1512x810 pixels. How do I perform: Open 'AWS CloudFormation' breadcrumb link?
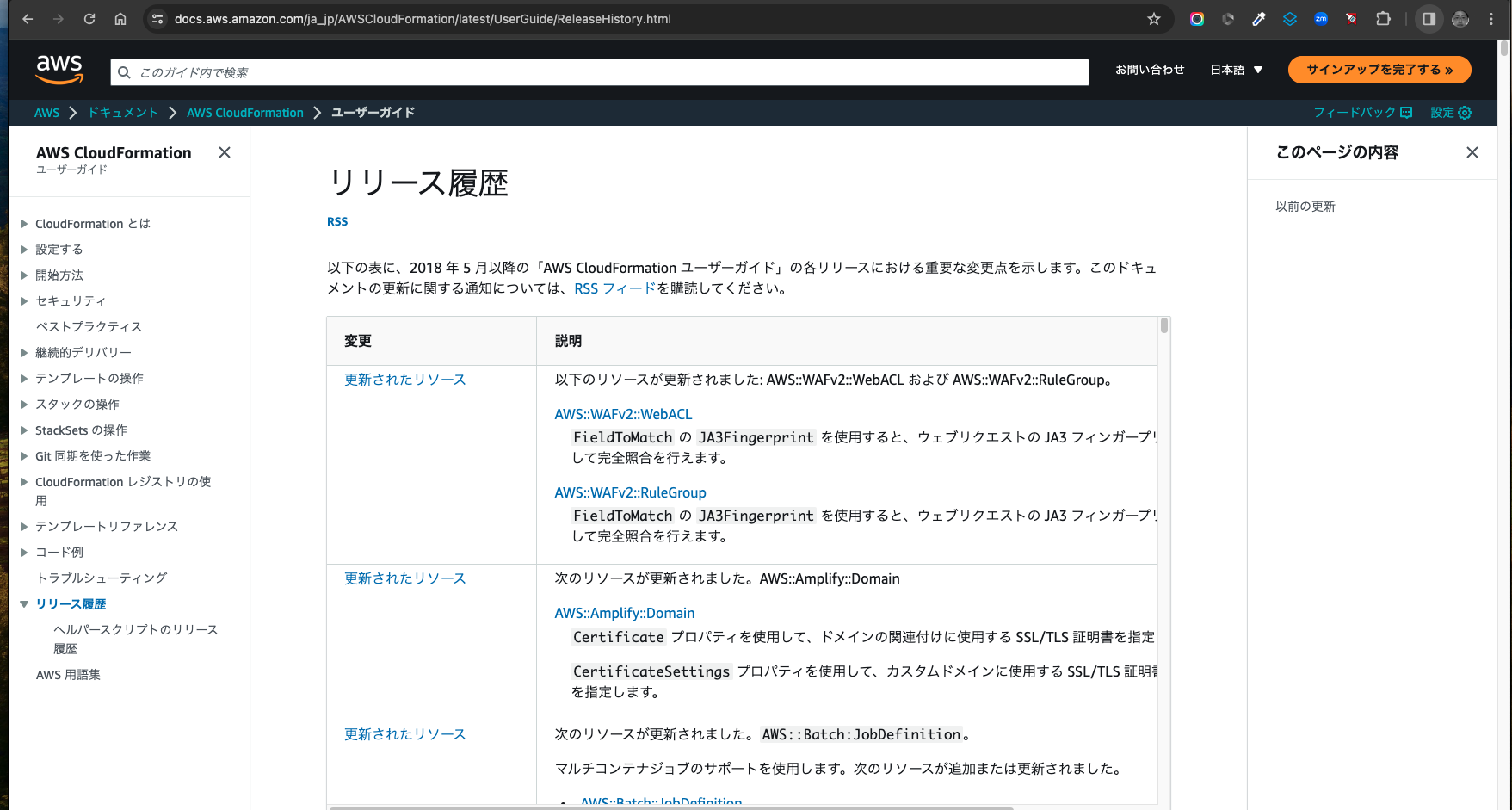click(x=245, y=113)
